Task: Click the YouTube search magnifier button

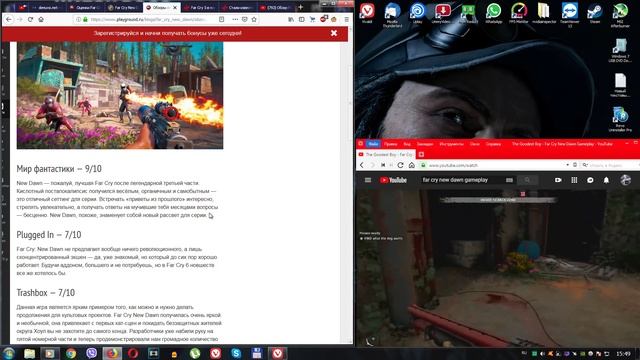Action: (527, 180)
